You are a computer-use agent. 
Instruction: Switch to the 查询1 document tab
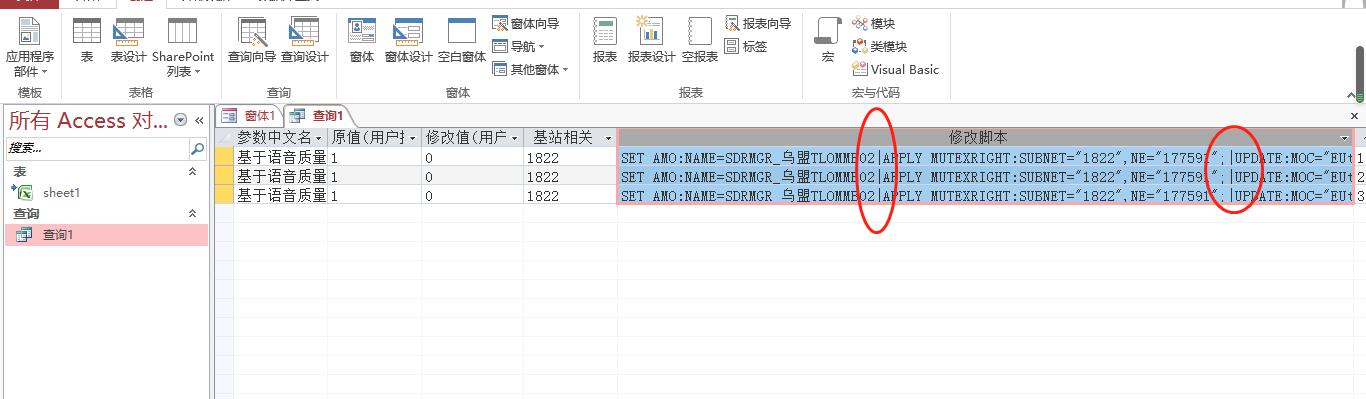point(318,116)
